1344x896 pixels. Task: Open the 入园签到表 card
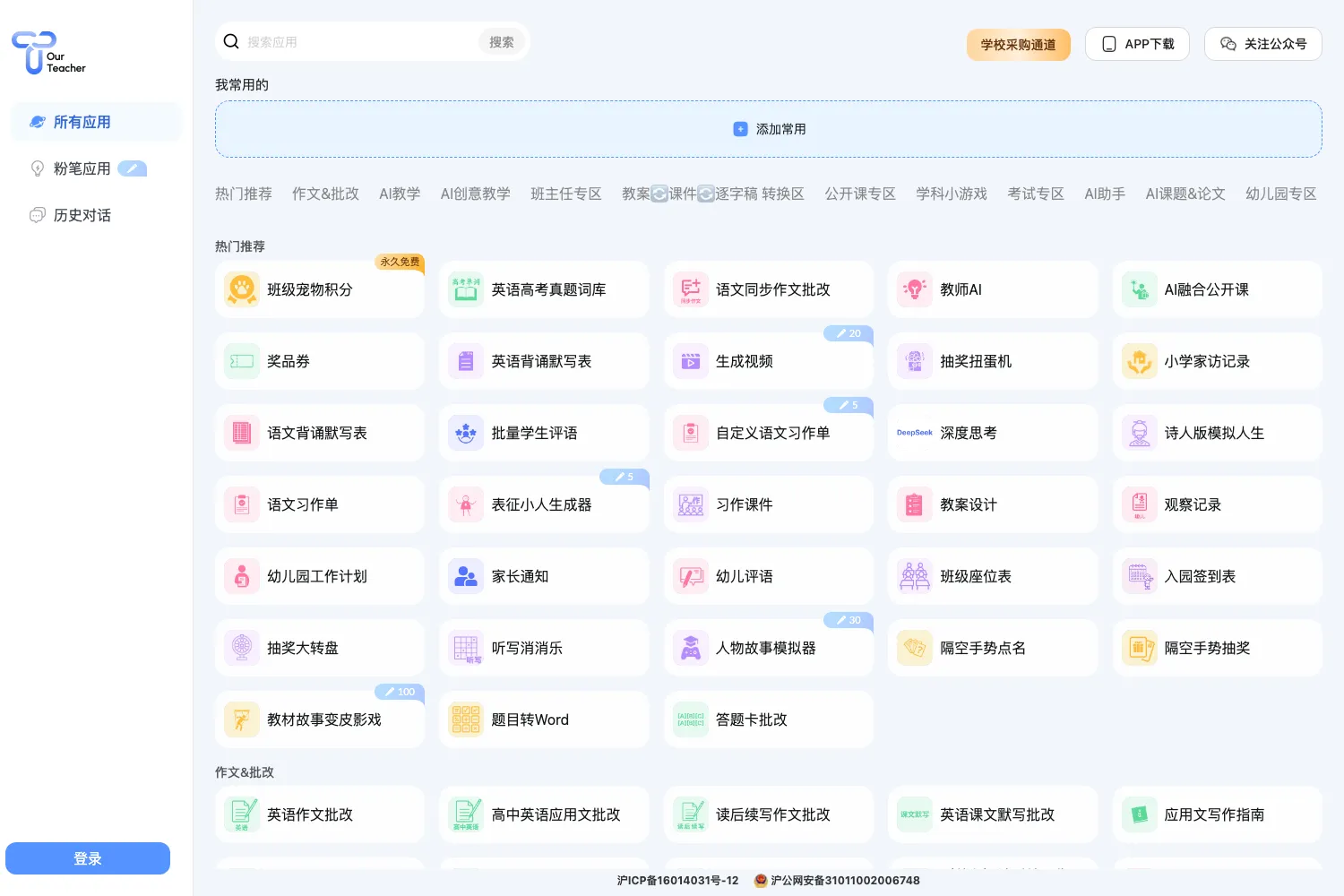1218,576
